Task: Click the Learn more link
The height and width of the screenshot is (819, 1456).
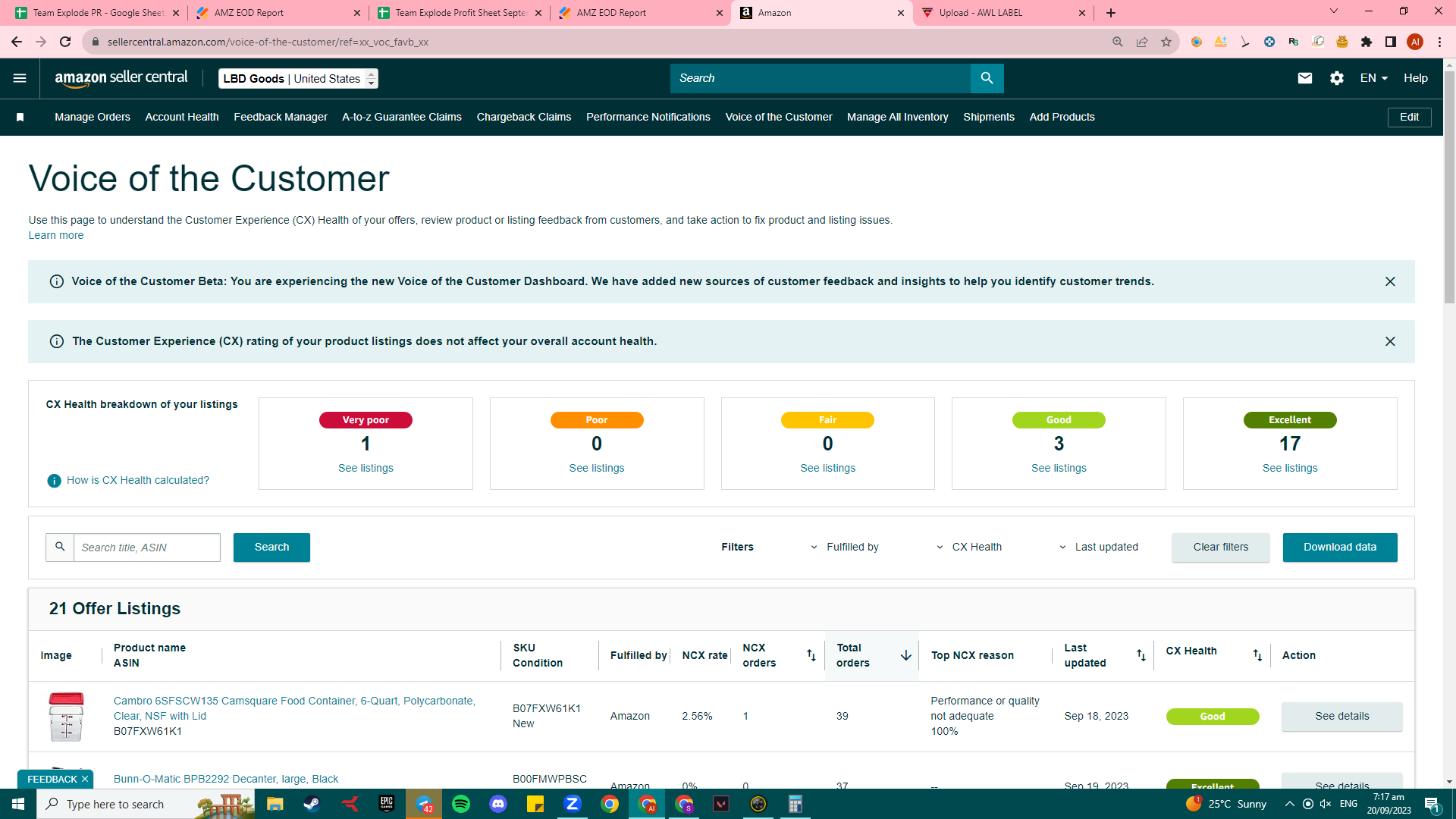Action: [56, 236]
